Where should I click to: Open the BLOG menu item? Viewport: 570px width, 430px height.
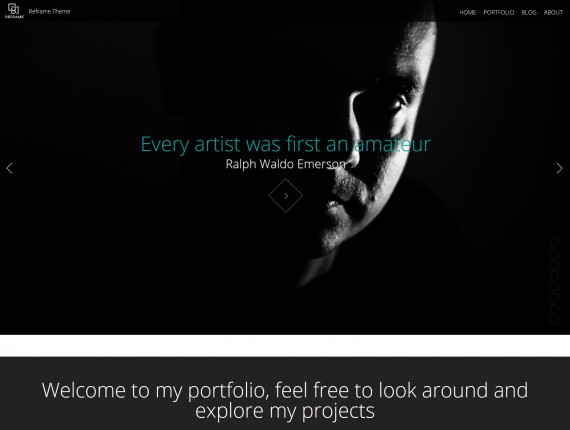tap(529, 12)
